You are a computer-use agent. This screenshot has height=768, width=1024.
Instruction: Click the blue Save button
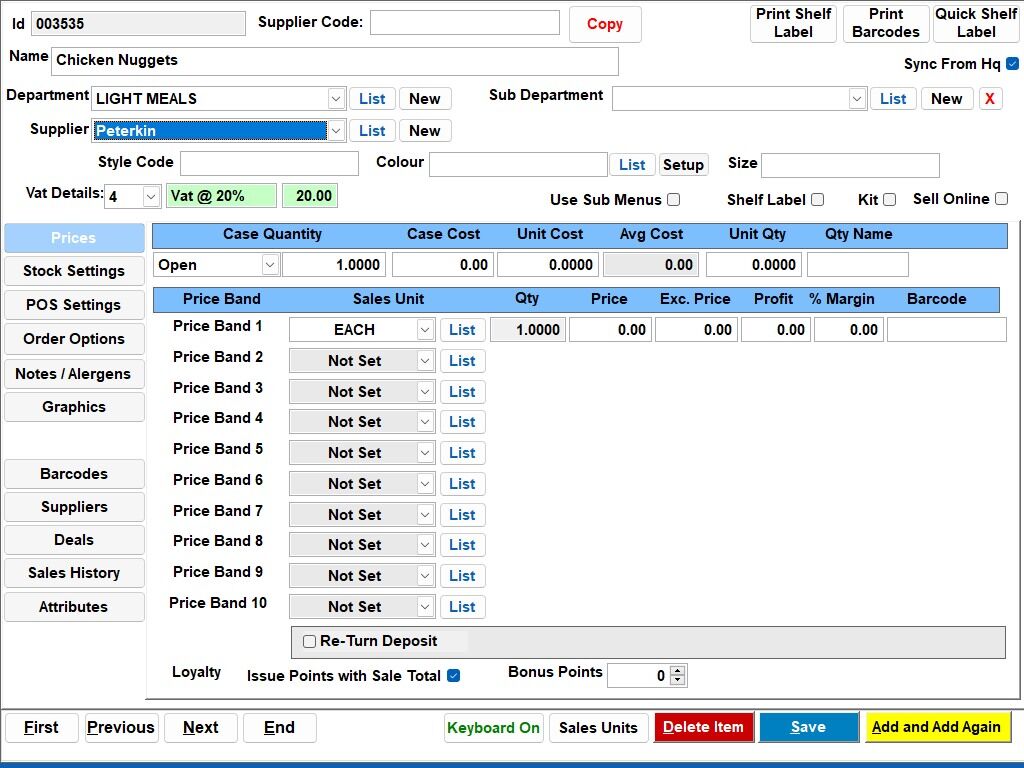tap(808, 728)
